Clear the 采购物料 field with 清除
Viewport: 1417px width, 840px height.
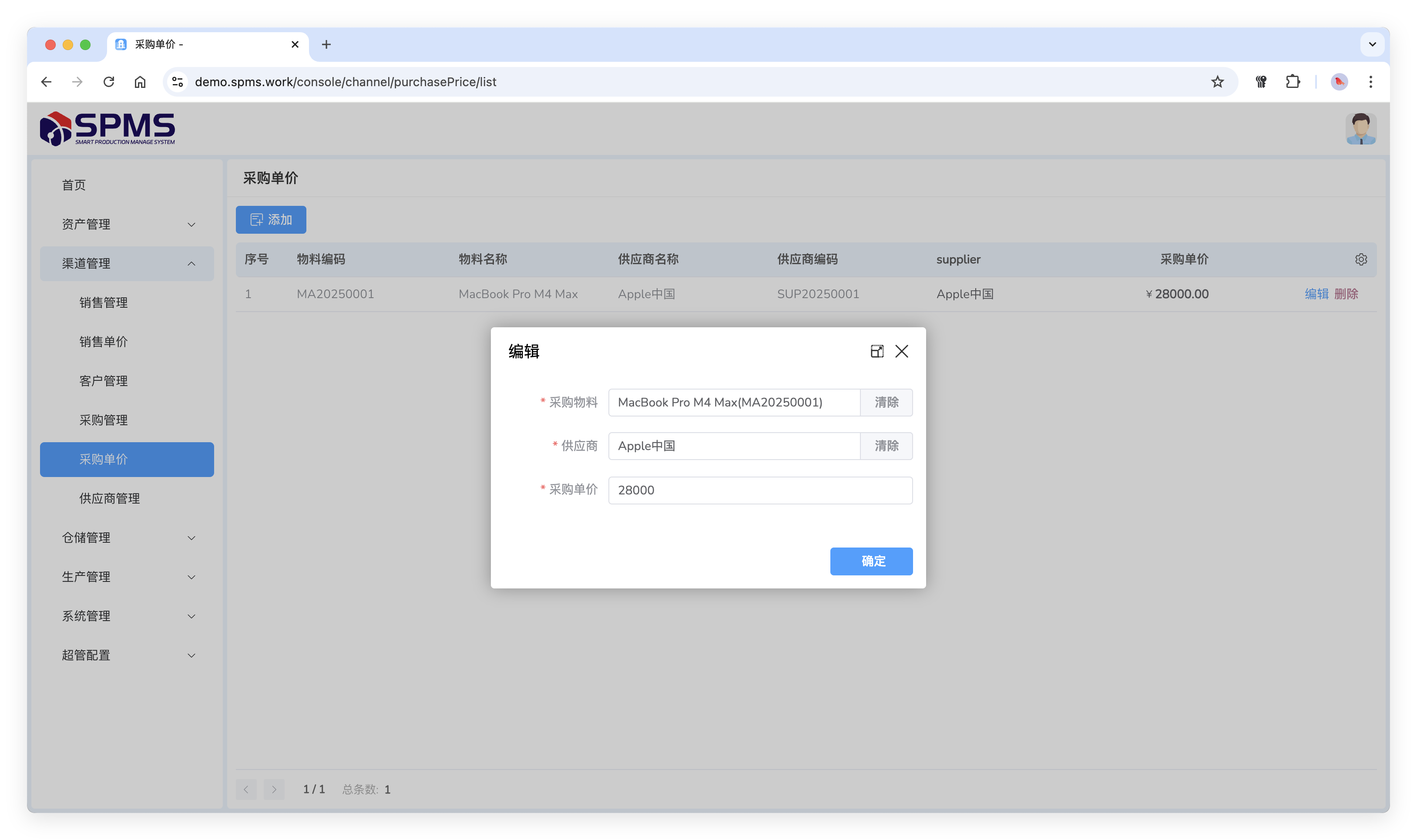(x=886, y=403)
